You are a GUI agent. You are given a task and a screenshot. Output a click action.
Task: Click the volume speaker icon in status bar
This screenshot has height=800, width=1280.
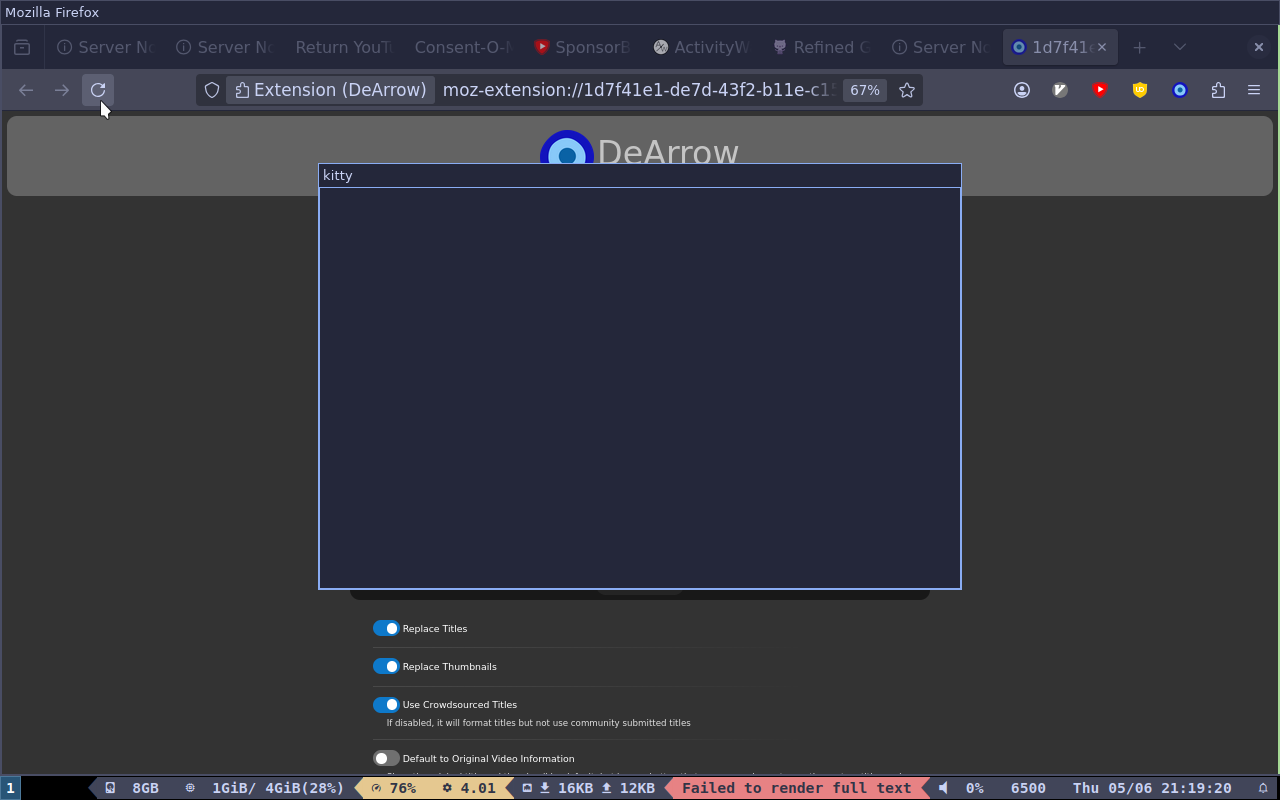(x=943, y=788)
